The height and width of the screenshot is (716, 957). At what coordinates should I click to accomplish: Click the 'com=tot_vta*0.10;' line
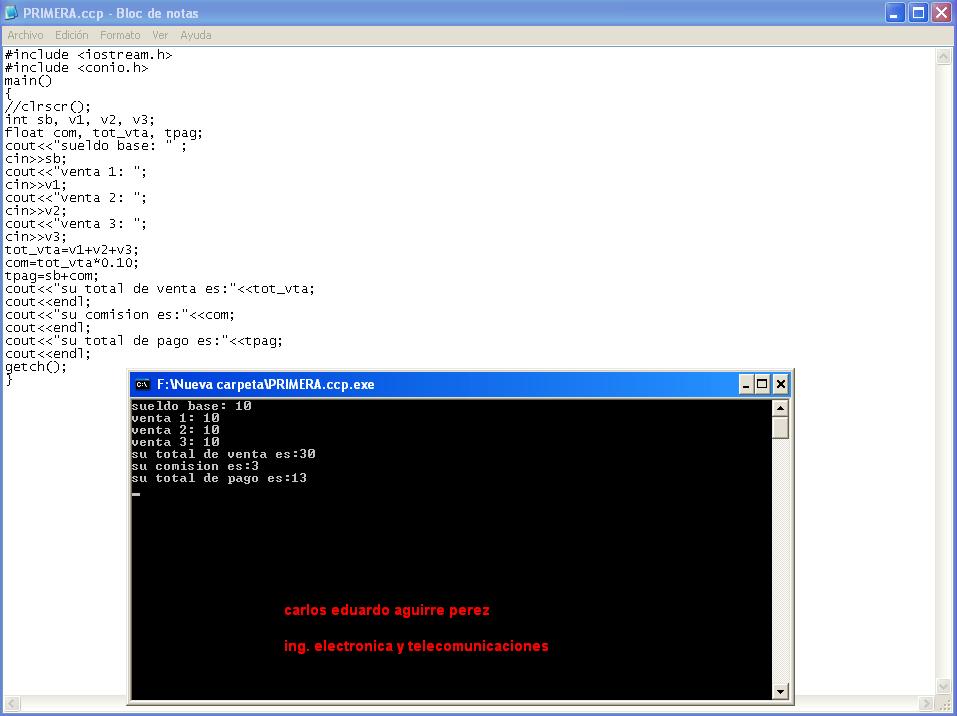point(72,262)
